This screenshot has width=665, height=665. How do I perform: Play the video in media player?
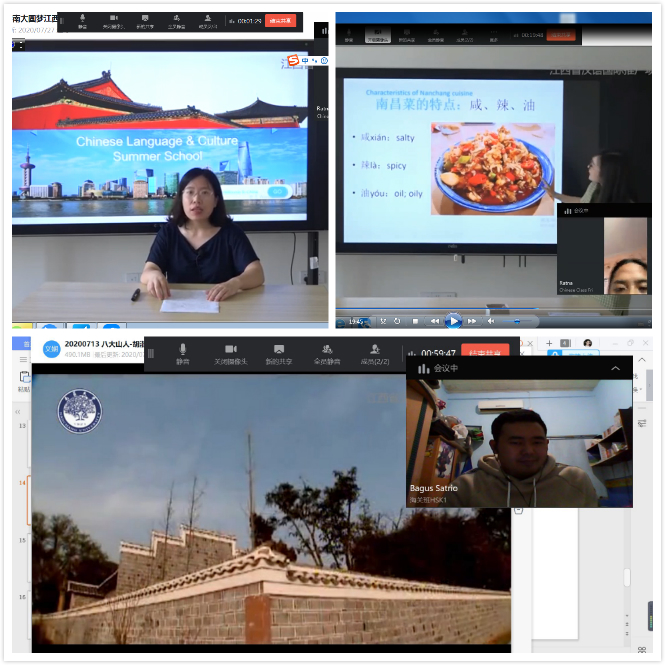pyautogui.click(x=453, y=321)
